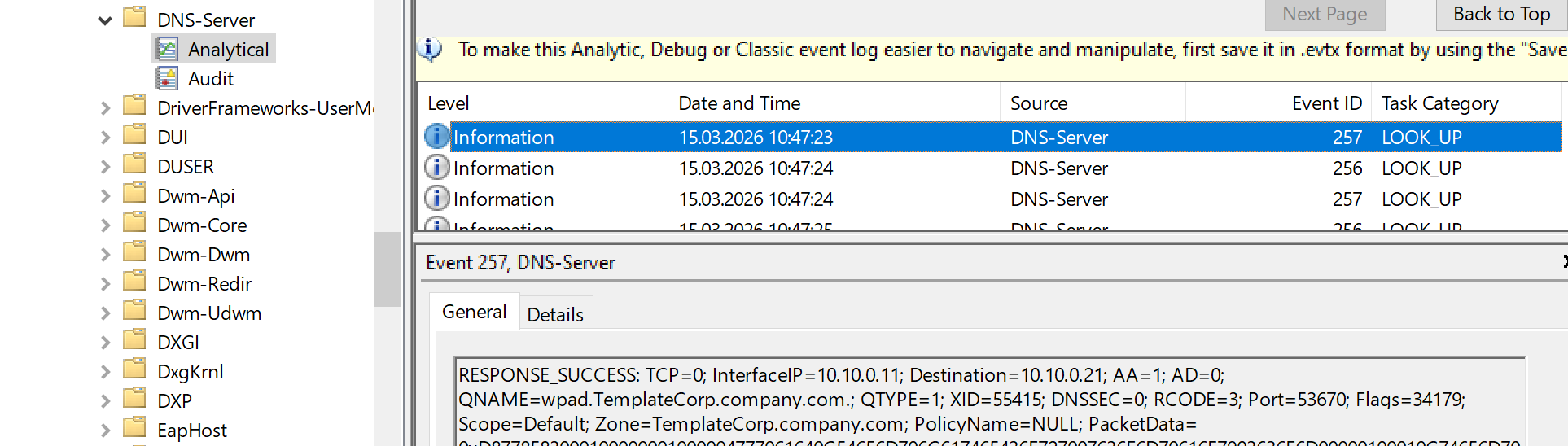
Task: Select the event 257 row at 10:47:24
Action: point(992,199)
